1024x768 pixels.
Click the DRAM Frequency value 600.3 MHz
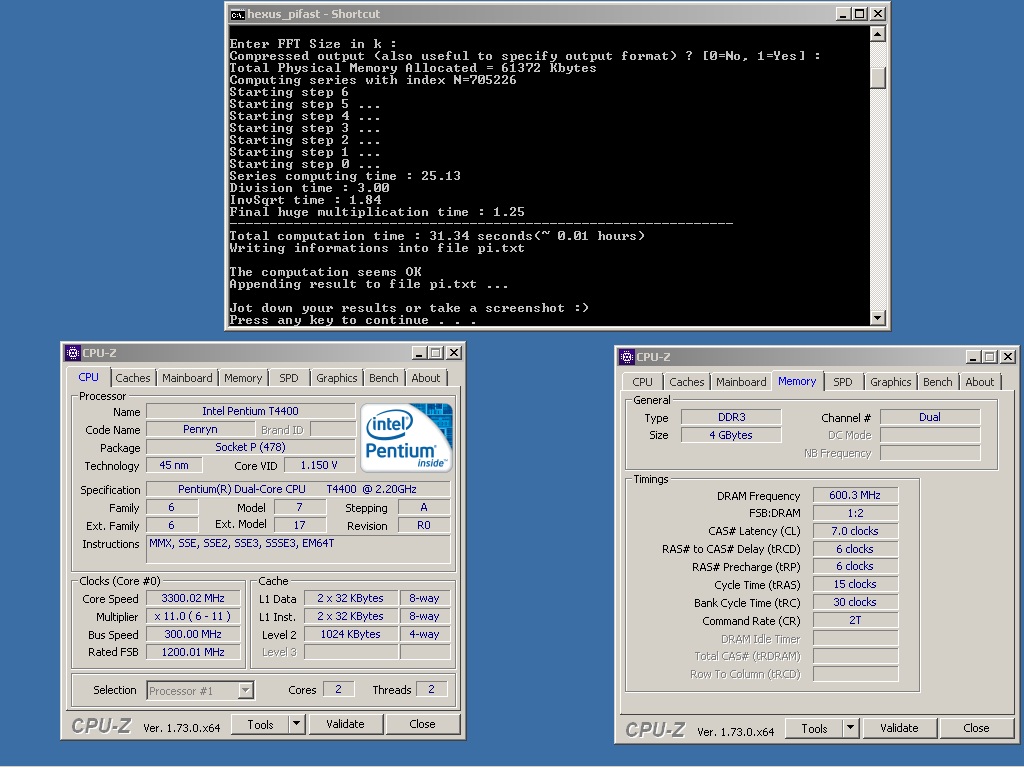point(855,495)
